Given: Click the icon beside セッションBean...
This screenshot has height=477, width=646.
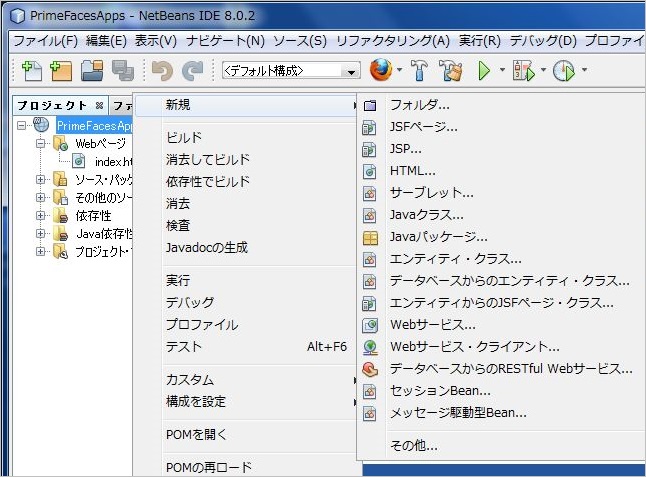Looking at the screenshot, I should pyautogui.click(x=369, y=391).
